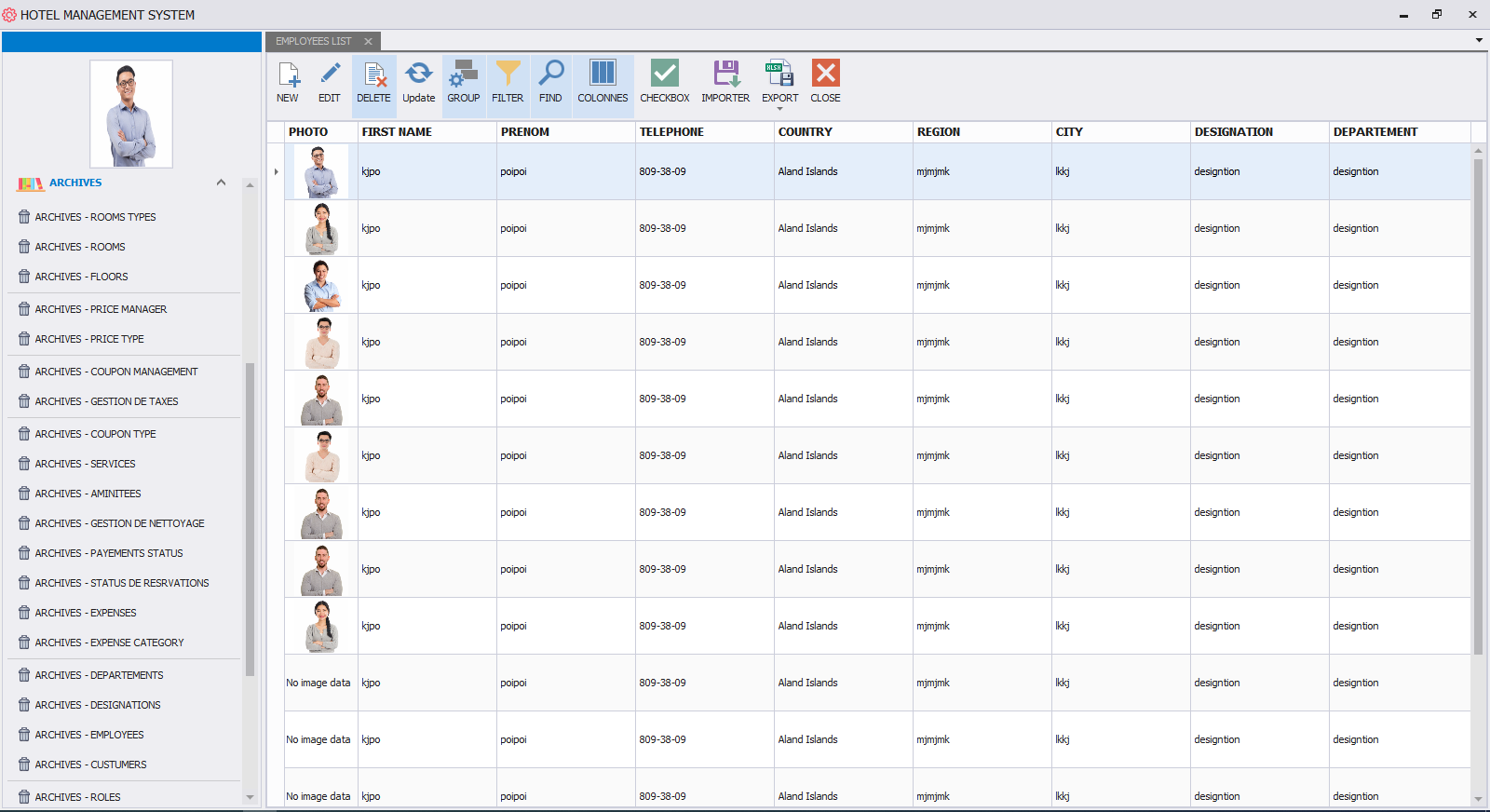The height and width of the screenshot is (812, 1490).
Task: Collapse the ARCHIVES section chevron
Action: pyautogui.click(x=221, y=183)
